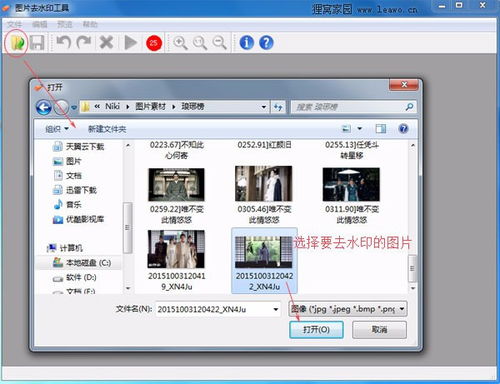Click the zoom 1:1 magnifier icon
Image resolution: width=500 pixels, height=384 pixels.
click(200, 43)
